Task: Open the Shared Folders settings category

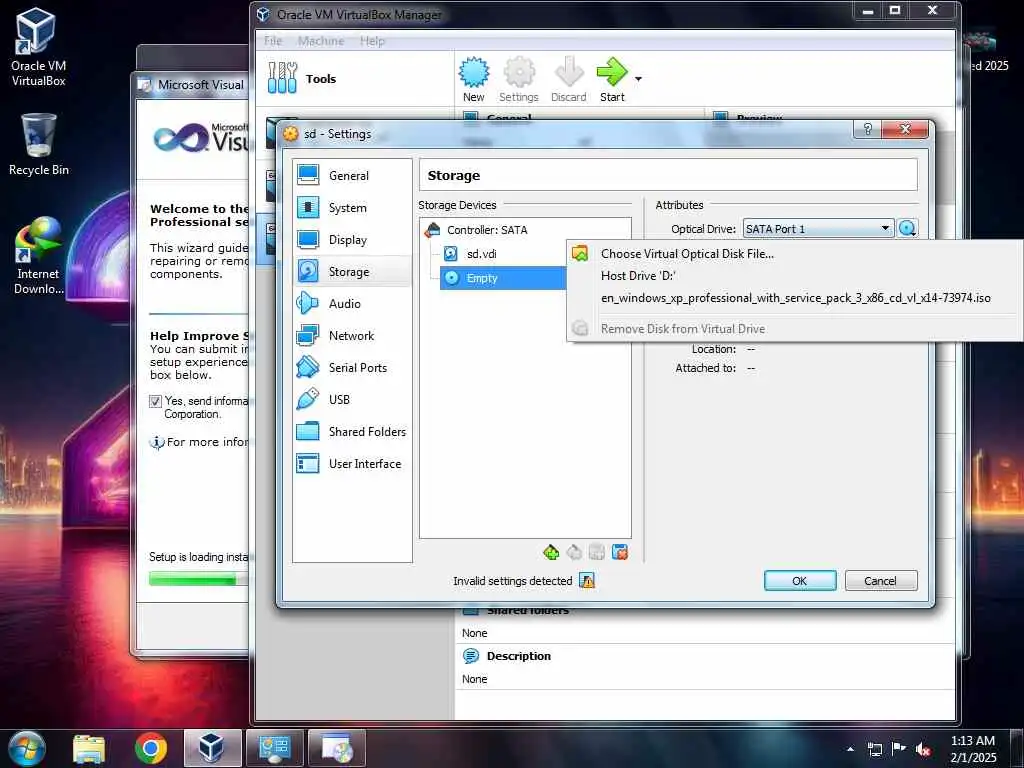Action: tap(351, 432)
